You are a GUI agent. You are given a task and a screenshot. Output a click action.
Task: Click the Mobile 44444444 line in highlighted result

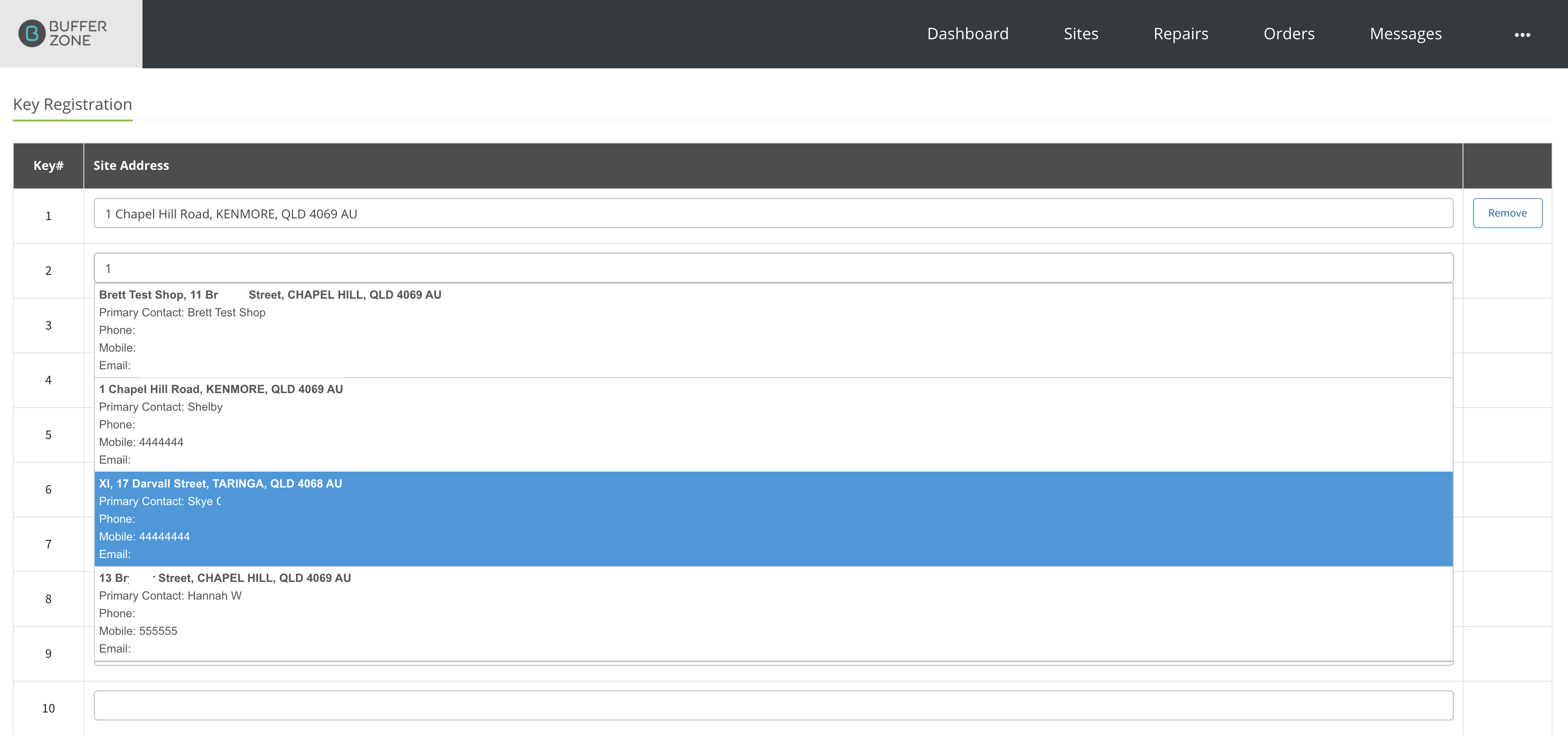pyautogui.click(x=144, y=536)
